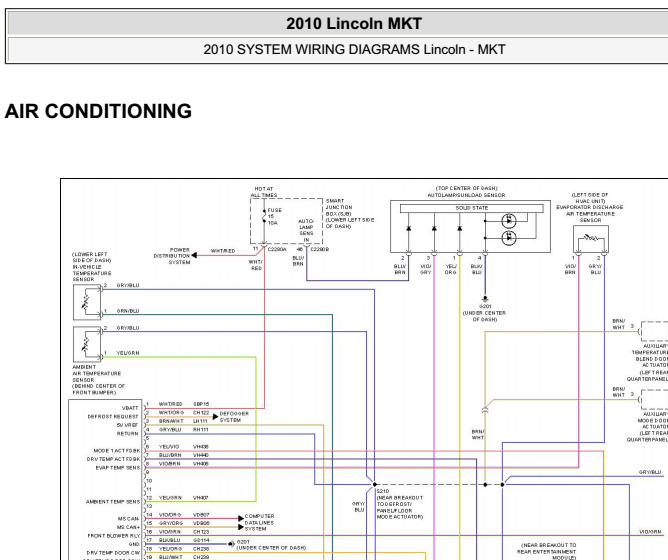Click the 'FRONT BLOWER RLY' pin label
The image size is (668, 560).
(114, 536)
